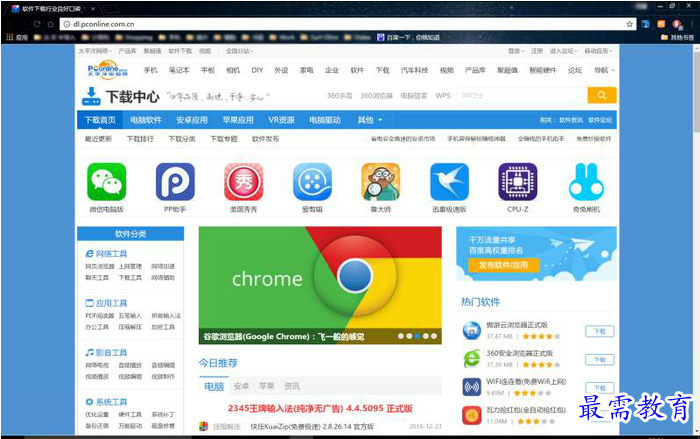The height and width of the screenshot is (439, 700).
Task: Select the 下载首页 nav tab
Action: pyautogui.click(x=100, y=120)
